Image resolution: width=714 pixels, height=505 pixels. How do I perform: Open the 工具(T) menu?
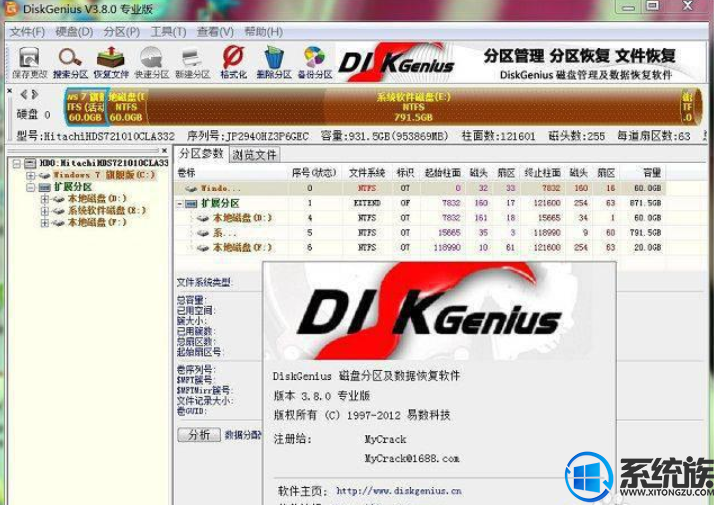coord(168,32)
